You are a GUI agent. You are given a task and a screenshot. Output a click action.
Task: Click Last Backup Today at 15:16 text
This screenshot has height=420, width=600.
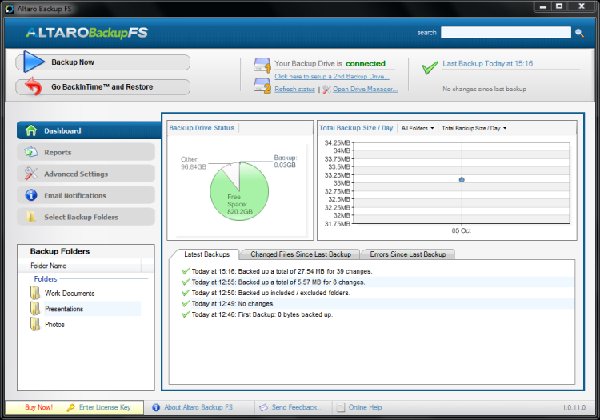point(488,63)
